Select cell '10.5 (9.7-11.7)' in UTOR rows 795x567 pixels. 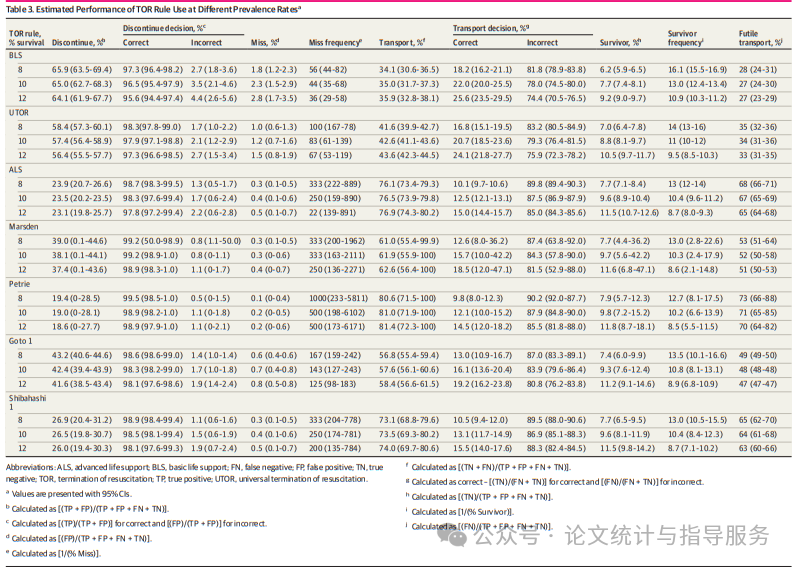point(627,155)
